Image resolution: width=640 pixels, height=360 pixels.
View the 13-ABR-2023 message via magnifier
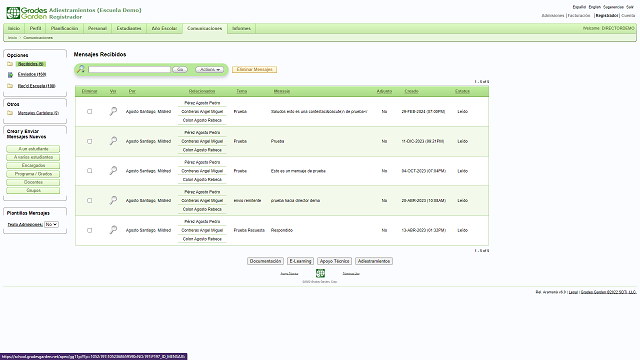coord(113,230)
